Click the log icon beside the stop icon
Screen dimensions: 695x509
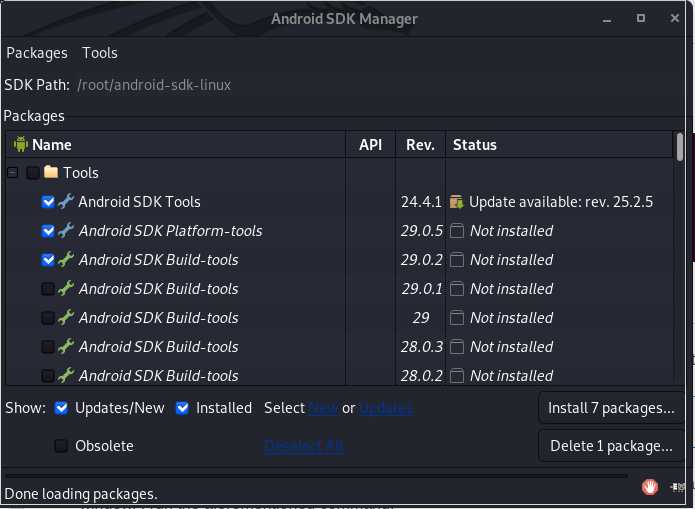click(677, 487)
